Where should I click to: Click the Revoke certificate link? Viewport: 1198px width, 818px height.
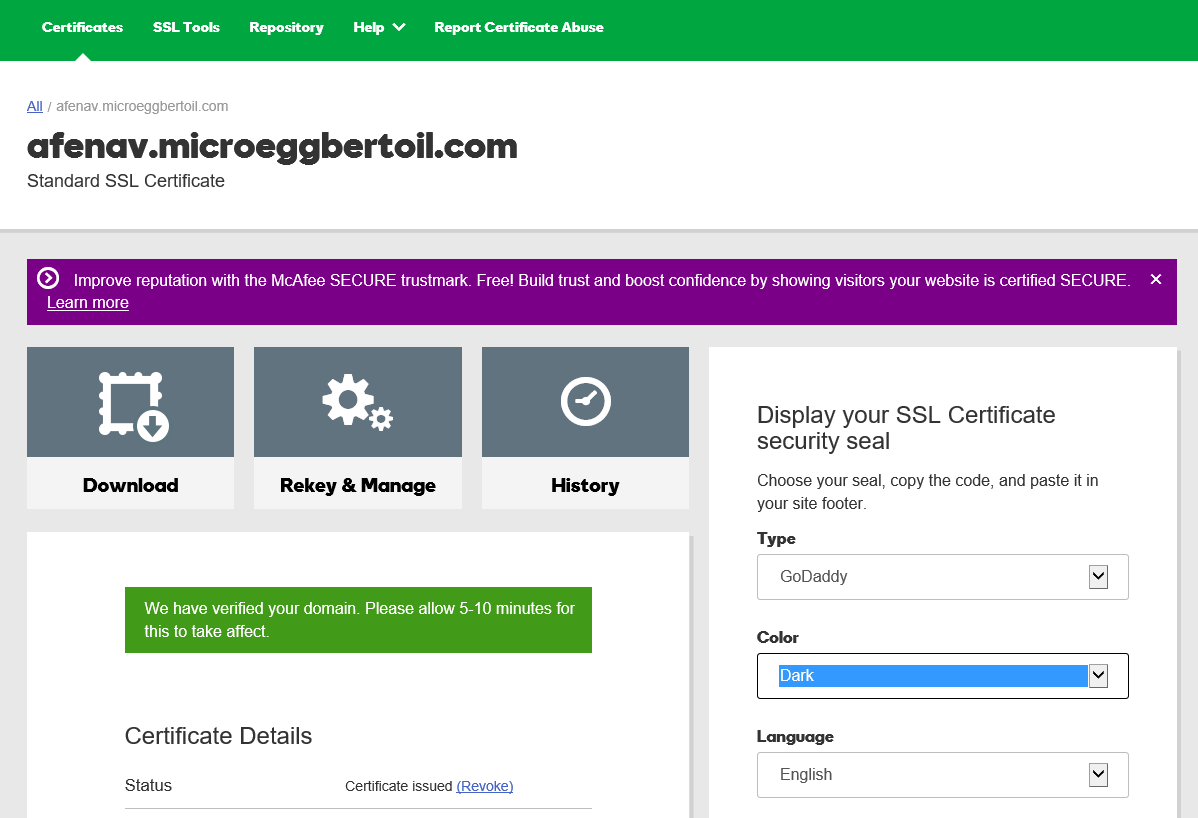485,786
